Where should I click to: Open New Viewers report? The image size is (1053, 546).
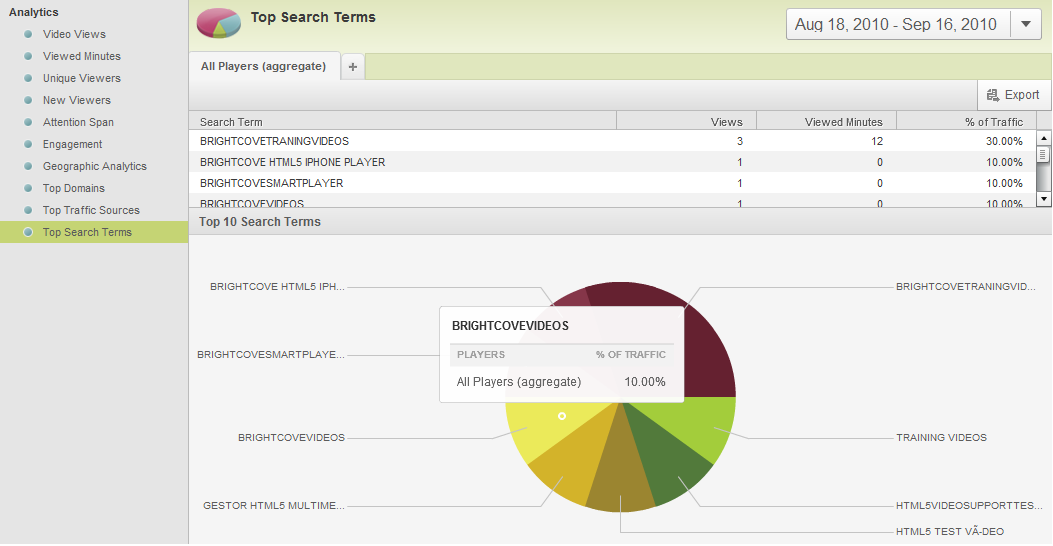click(x=77, y=101)
